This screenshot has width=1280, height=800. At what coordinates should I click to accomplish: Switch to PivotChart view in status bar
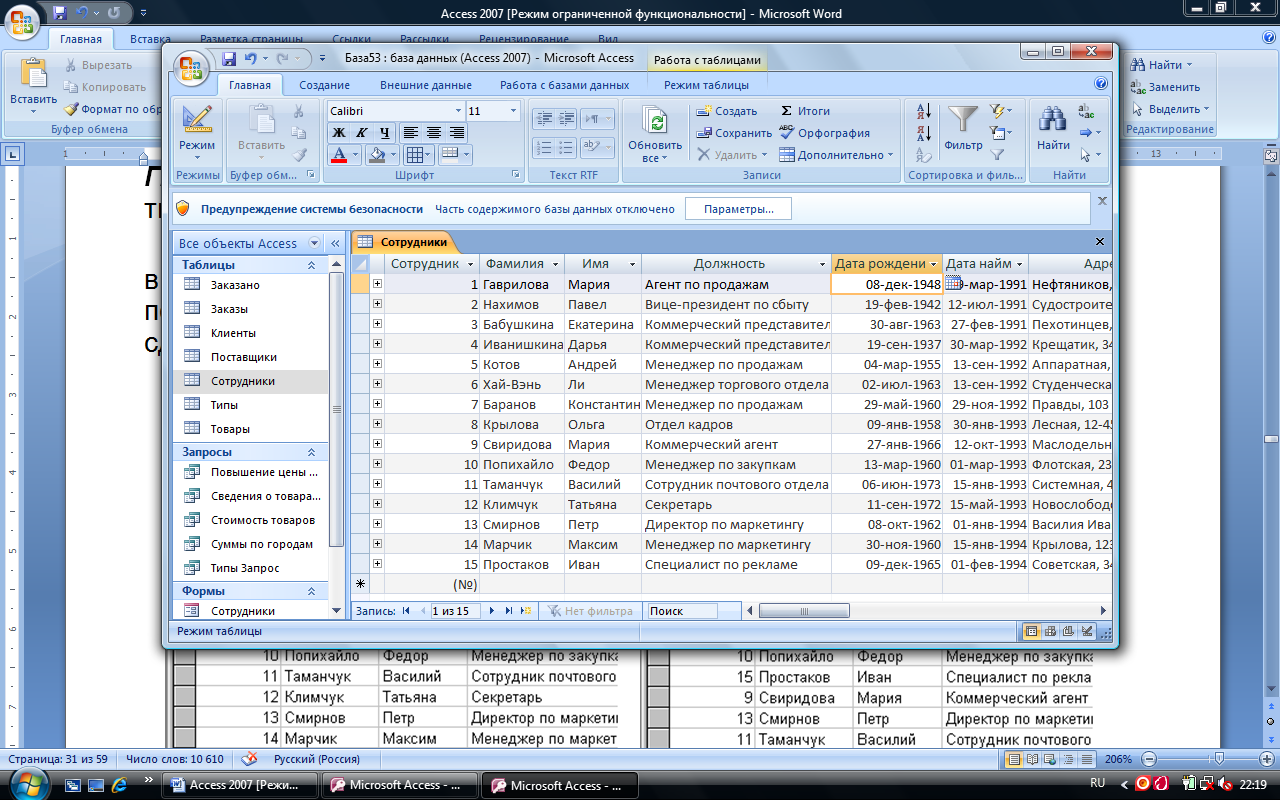(1068, 631)
